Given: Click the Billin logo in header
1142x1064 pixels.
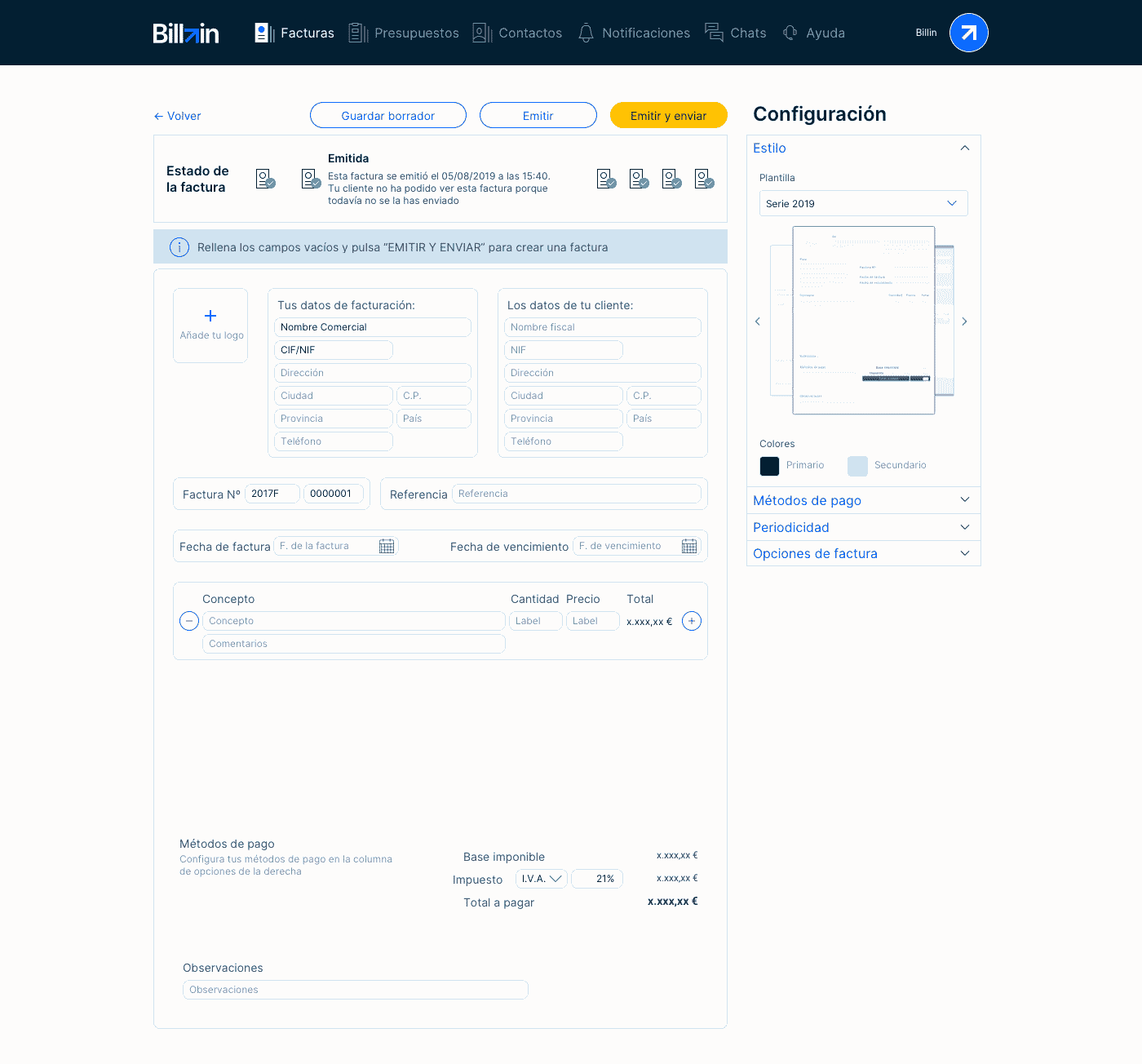Looking at the screenshot, I should point(186,33).
